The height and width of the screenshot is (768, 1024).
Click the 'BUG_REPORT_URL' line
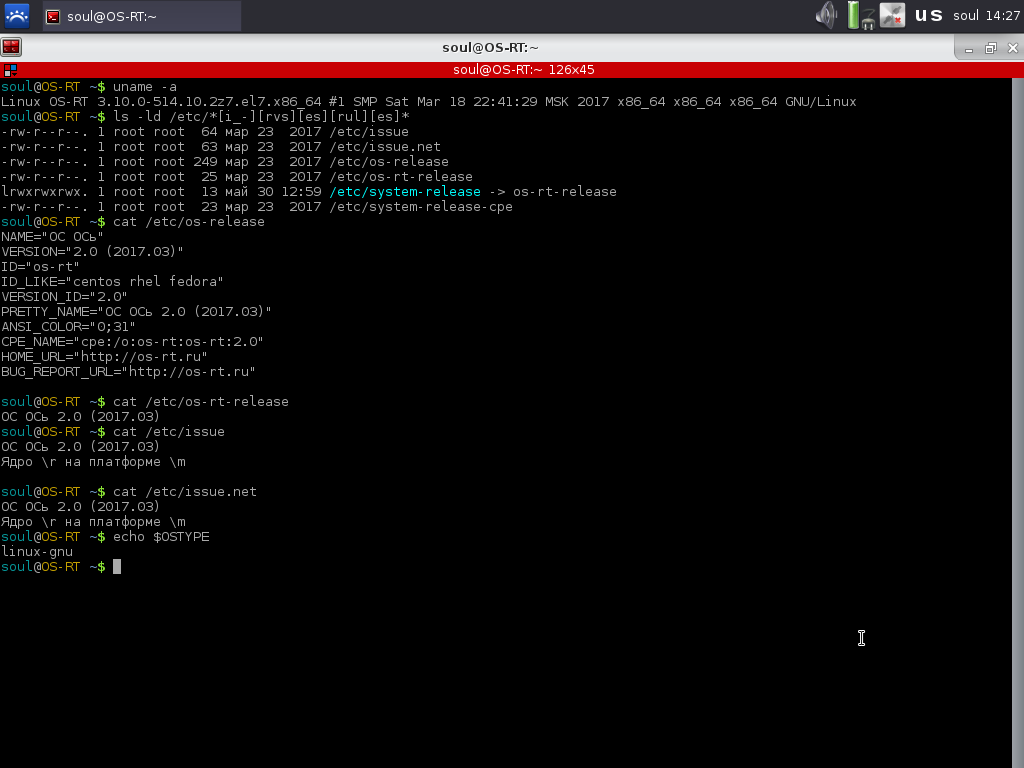point(128,372)
